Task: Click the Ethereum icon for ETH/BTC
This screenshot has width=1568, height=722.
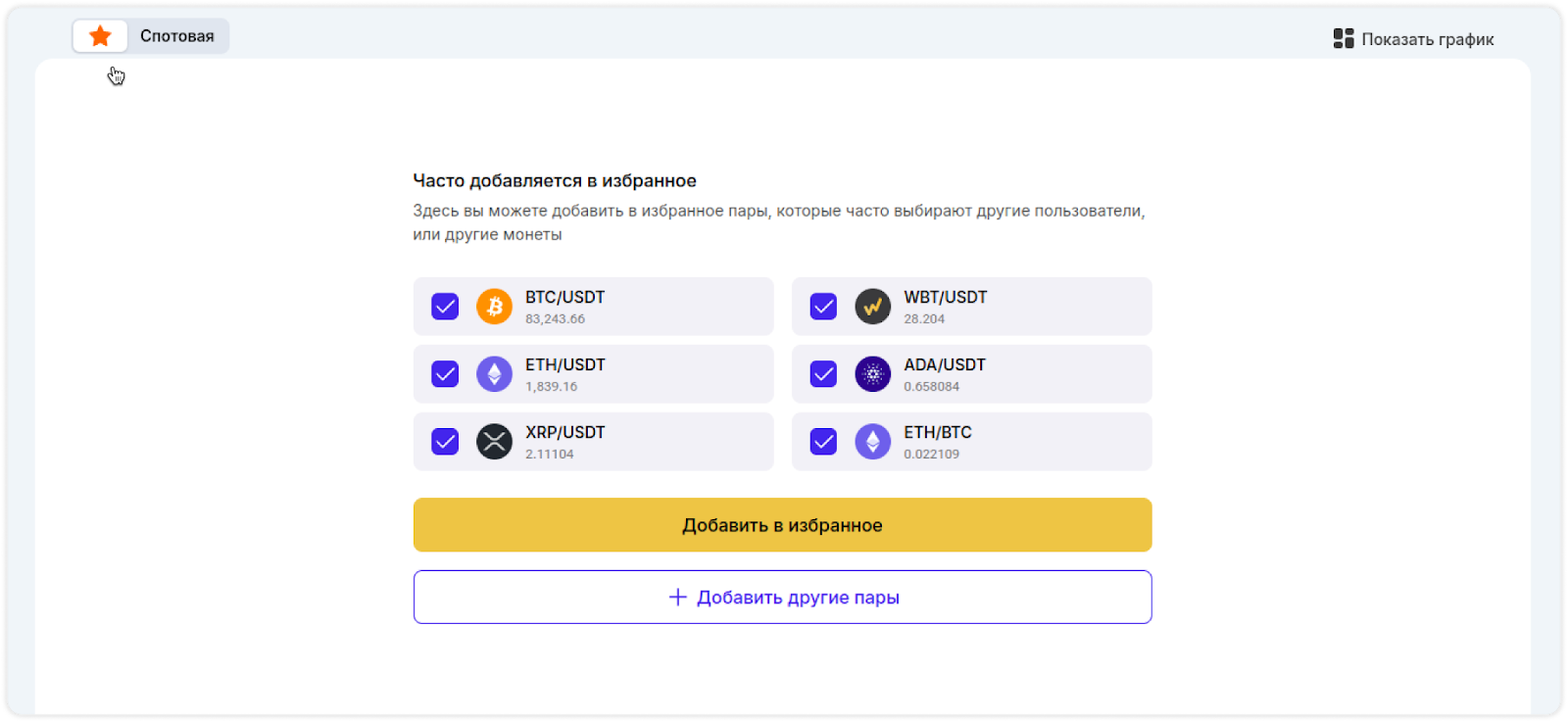Action: coord(872,442)
